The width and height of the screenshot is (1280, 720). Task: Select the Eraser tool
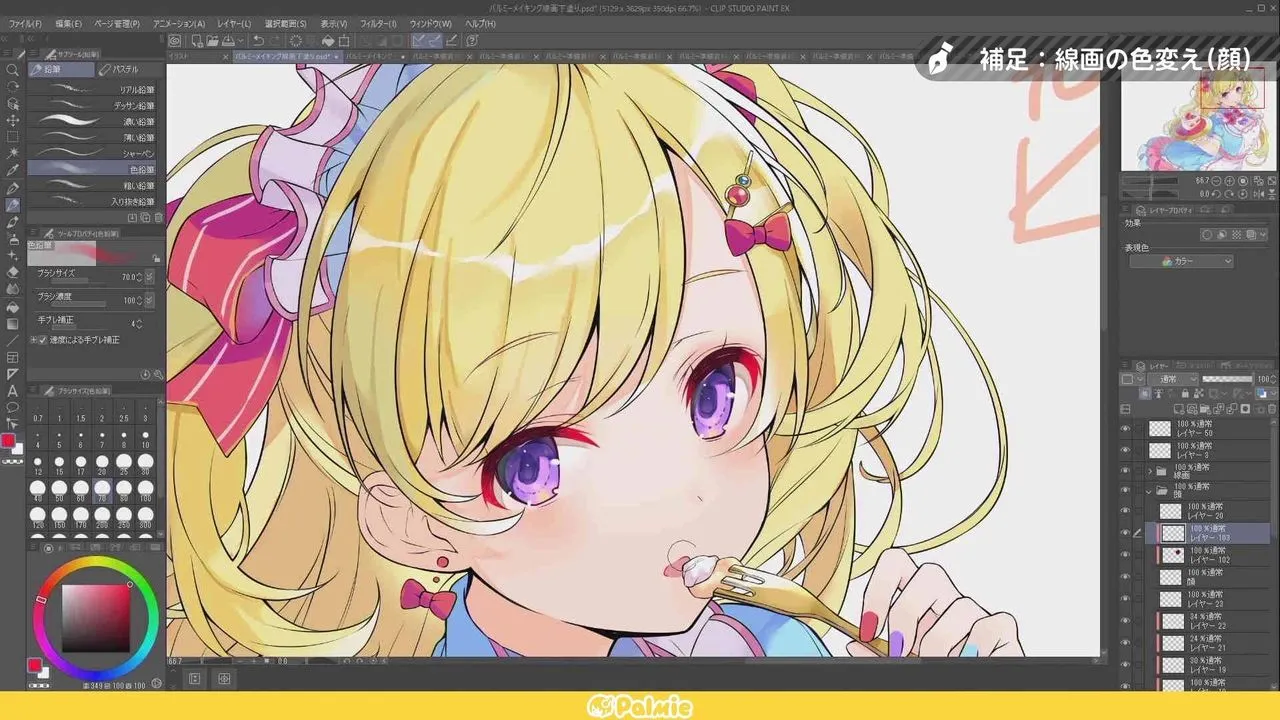12,271
